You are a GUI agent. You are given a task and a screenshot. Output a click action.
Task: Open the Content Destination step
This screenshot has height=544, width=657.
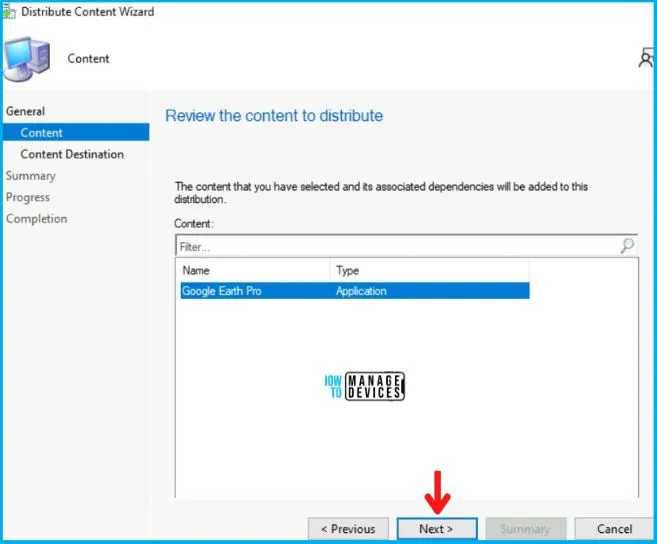72,154
